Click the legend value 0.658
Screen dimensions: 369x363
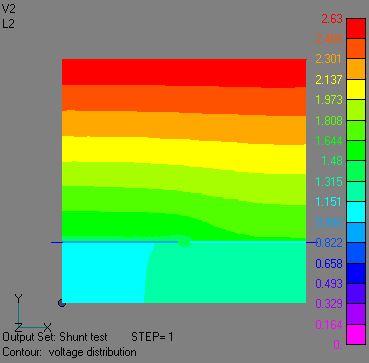point(329,264)
